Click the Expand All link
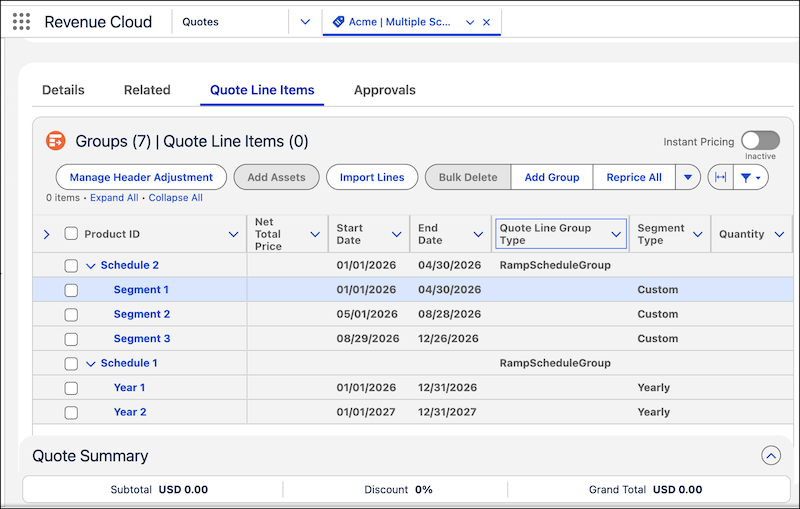800x509 pixels. 114,197
